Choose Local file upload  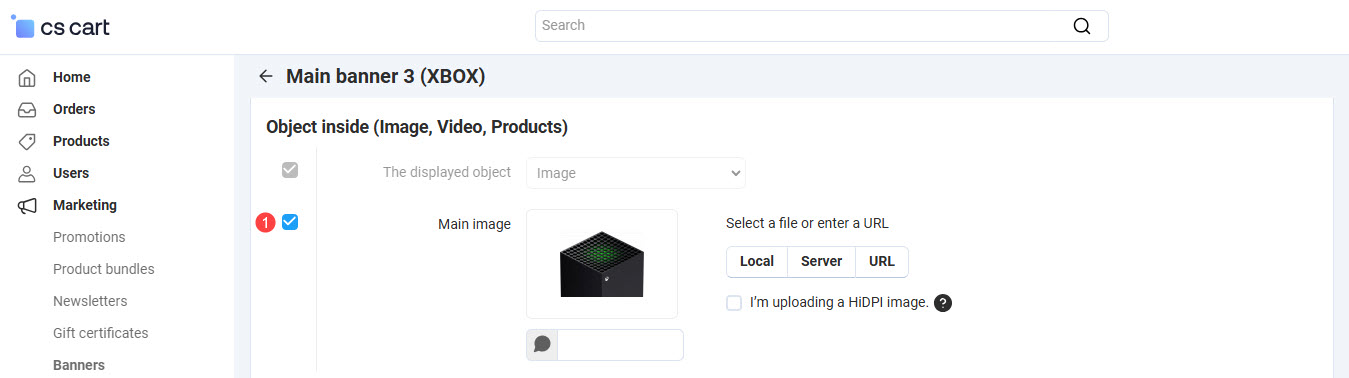(757, 261)
